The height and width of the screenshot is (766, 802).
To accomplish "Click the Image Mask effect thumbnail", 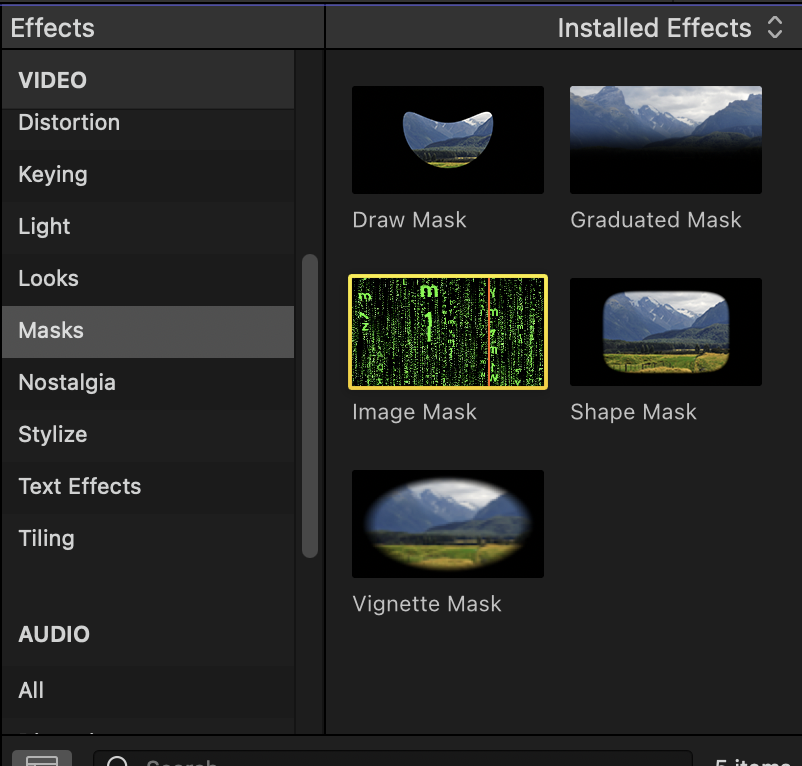I will (x=447, y=331).
